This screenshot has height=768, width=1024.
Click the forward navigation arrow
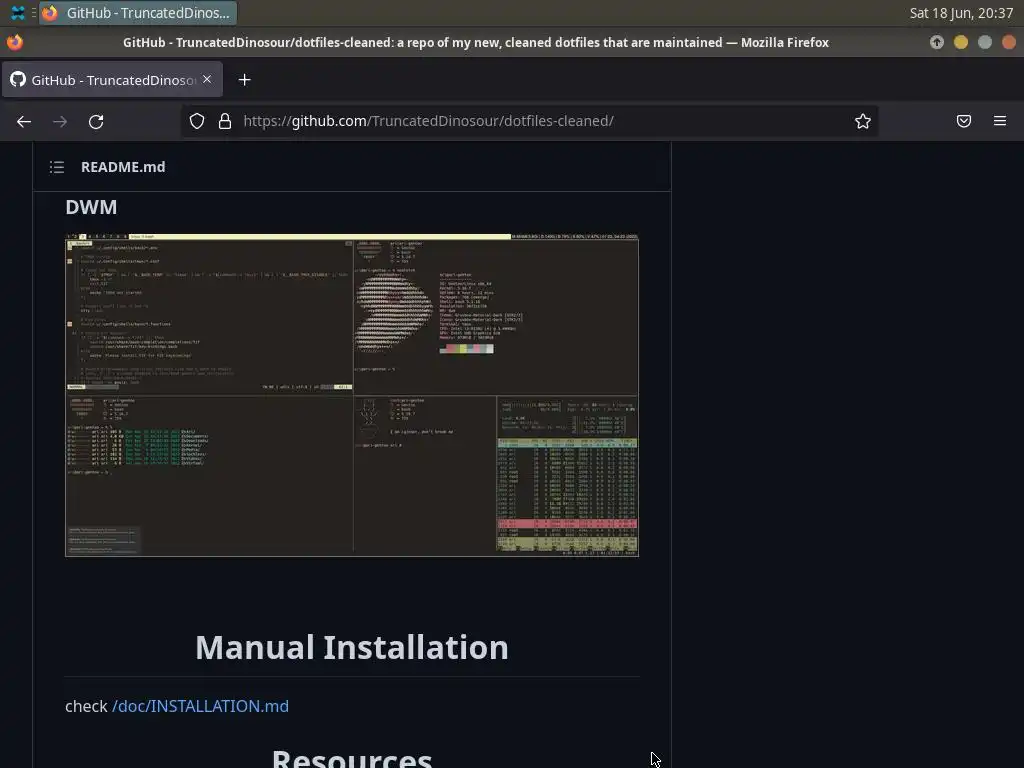[60, 121]
